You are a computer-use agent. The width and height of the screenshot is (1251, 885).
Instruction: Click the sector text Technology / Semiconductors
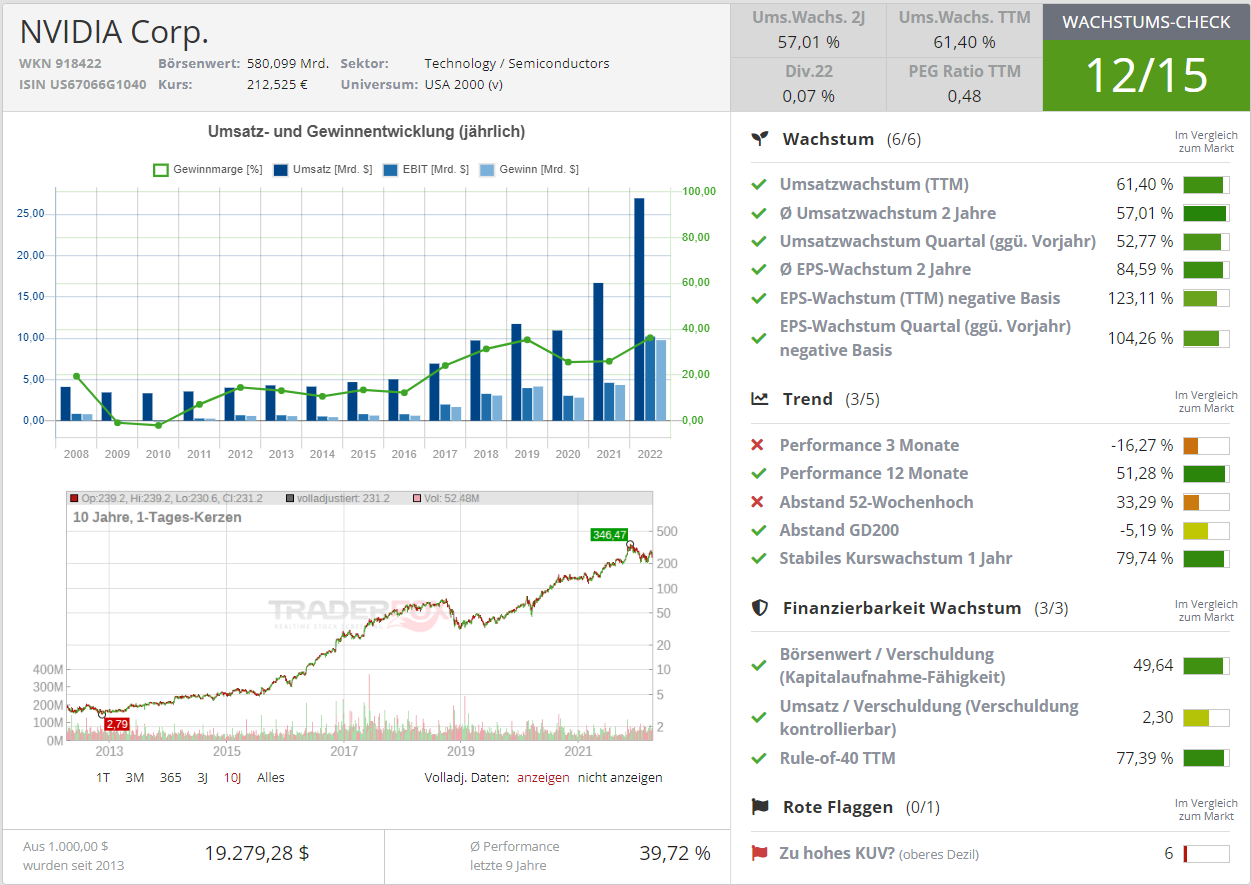pos(517,63)
